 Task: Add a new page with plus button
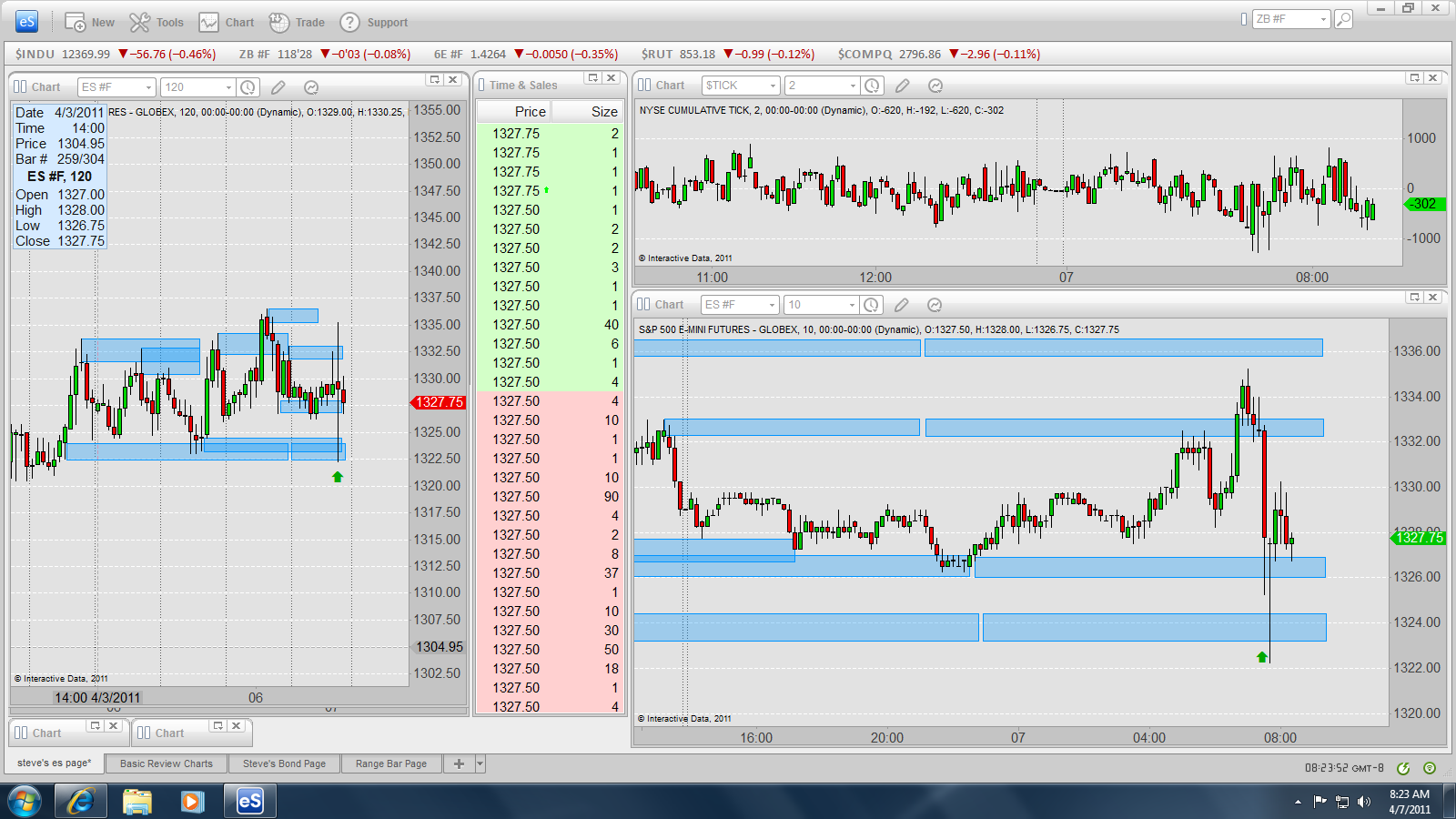point(459,763)
